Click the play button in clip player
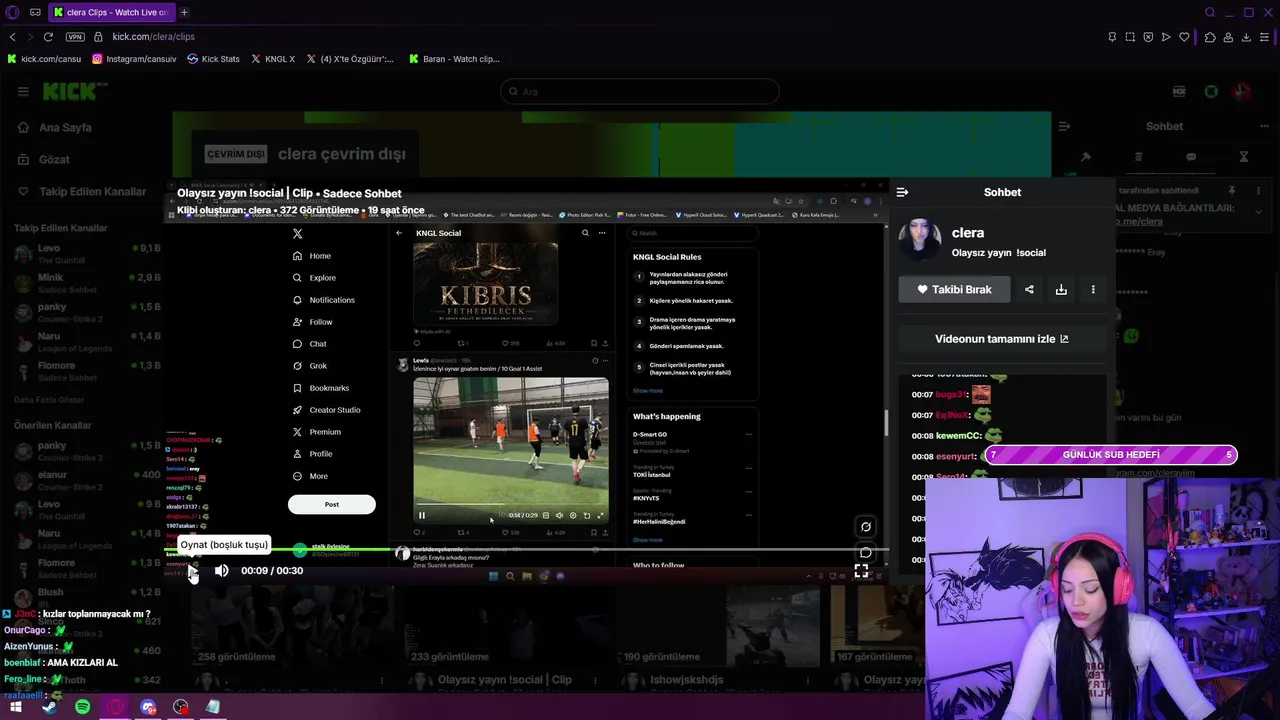The height and width of the screenshot is (720, 1280). [193, 571]
